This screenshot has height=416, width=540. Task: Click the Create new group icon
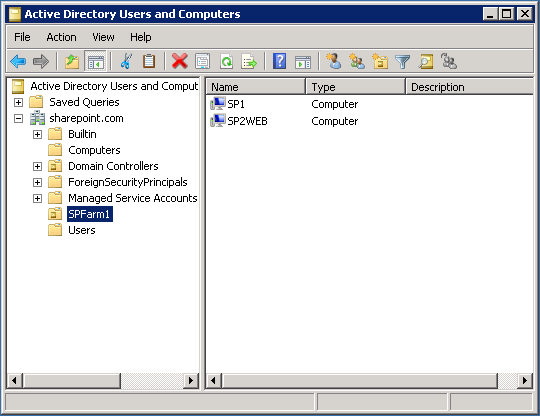356,61
